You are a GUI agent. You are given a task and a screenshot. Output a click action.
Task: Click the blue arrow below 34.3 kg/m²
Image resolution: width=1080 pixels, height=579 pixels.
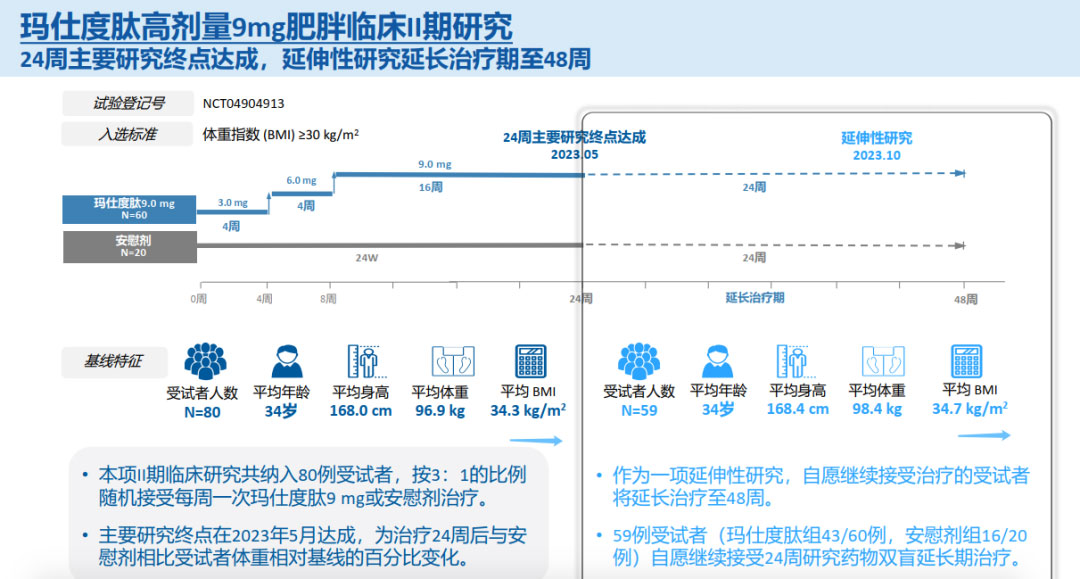tap(543, 440)
